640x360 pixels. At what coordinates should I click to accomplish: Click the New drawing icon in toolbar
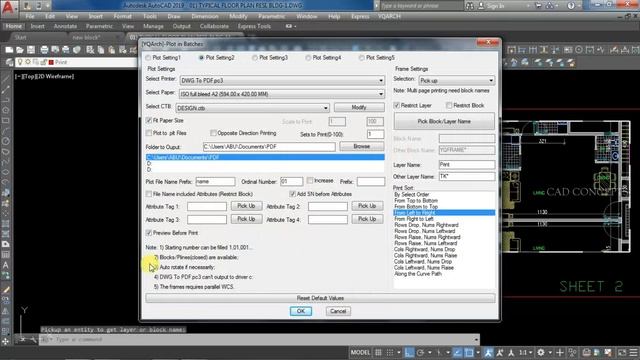[9, 50]
